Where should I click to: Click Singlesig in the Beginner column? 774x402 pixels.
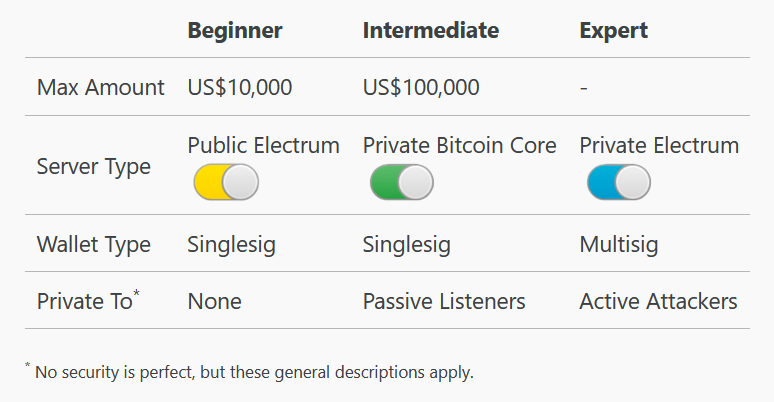coord(231,244)
